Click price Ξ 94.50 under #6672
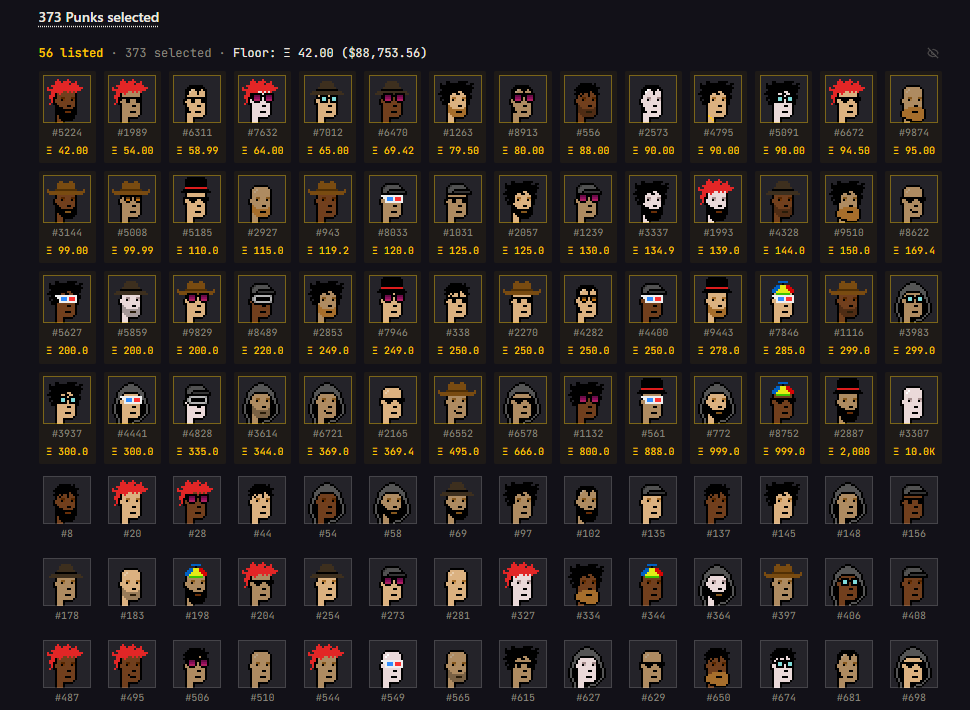 pos(848,150)
